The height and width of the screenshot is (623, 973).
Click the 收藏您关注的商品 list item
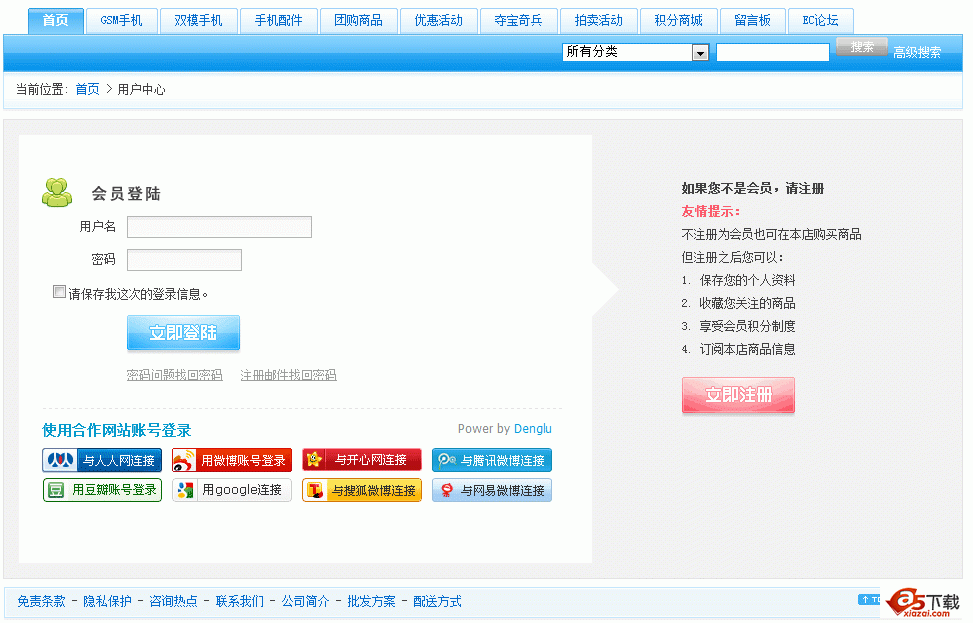[x=747, y=303]
